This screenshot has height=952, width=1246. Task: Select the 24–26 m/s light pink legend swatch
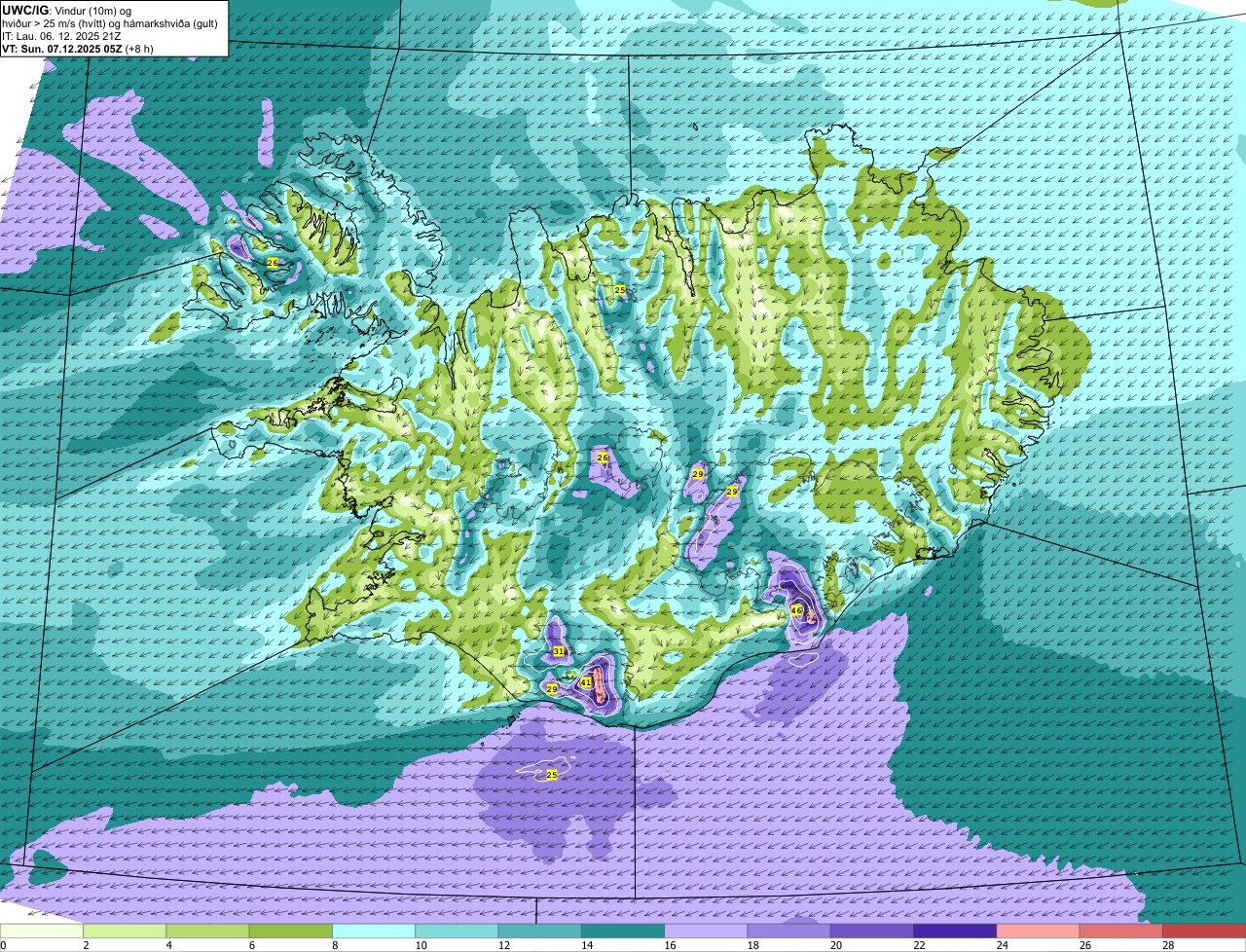click(x=1039, y=932)
